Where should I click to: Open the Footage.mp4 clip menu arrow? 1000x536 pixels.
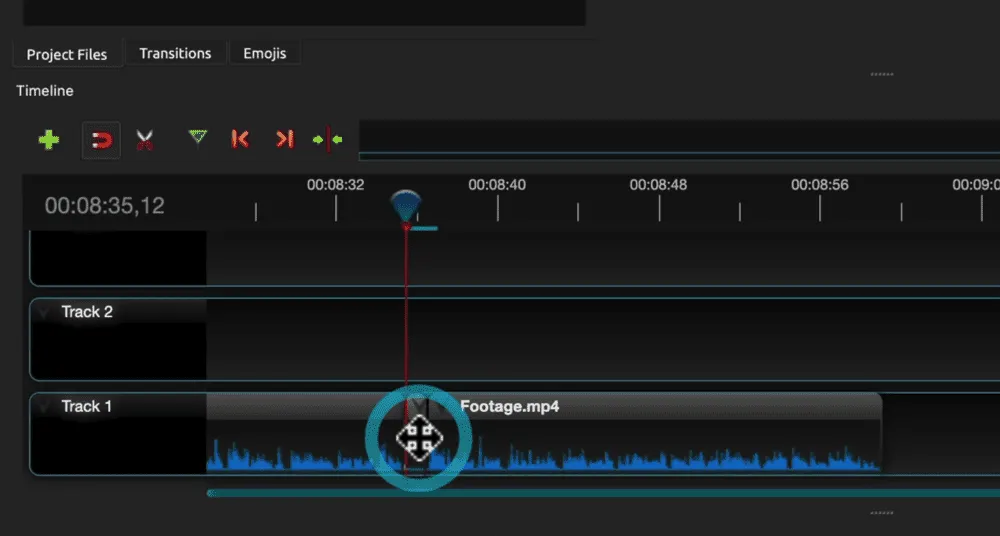point(420,406)
